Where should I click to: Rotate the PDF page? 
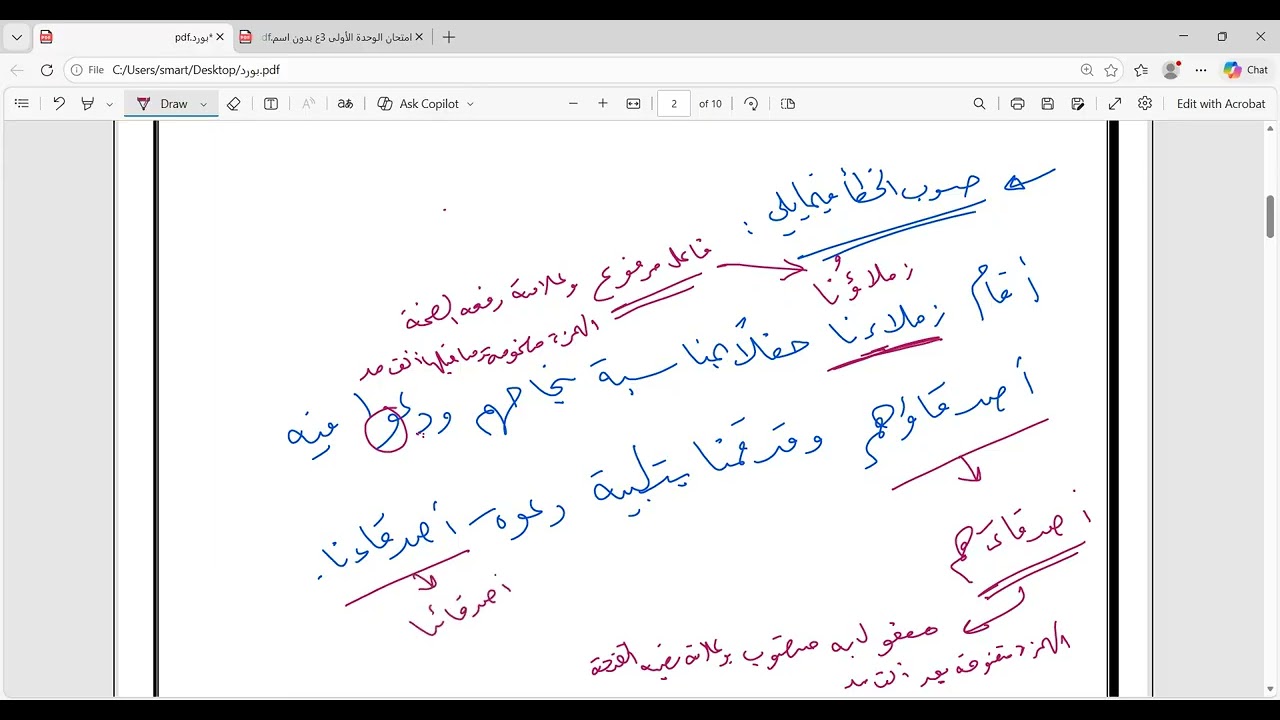pos(751,104)
